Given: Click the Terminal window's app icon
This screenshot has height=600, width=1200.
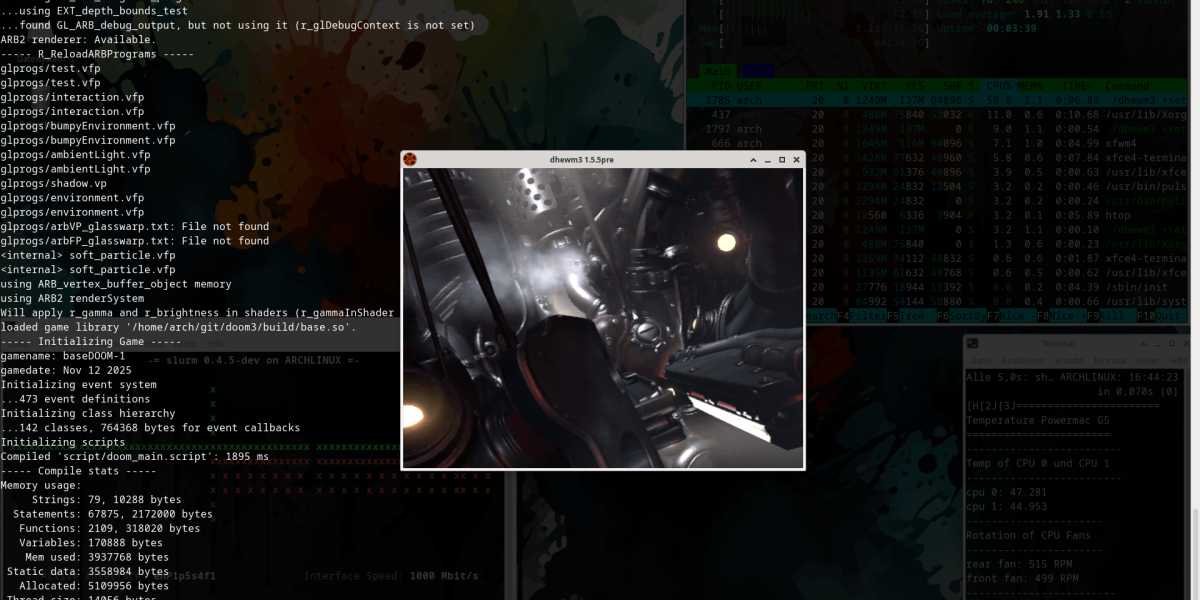Looking at the screenshot, I should [973, 342].
